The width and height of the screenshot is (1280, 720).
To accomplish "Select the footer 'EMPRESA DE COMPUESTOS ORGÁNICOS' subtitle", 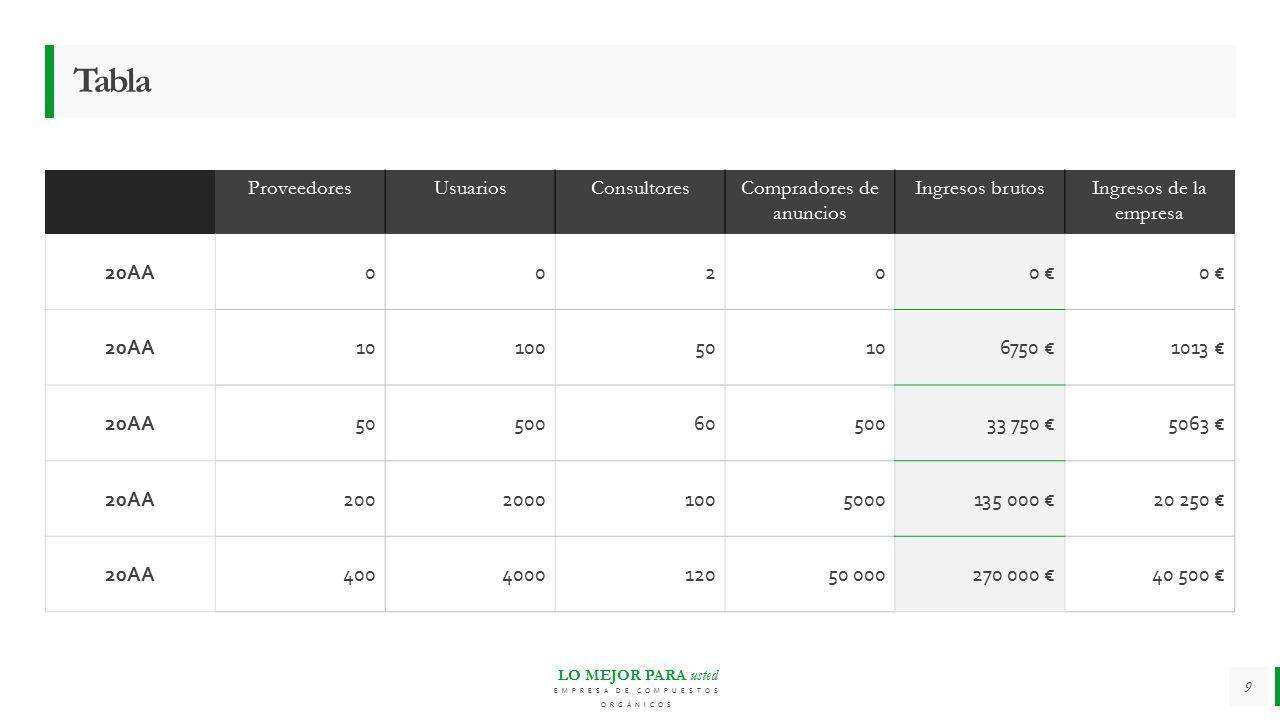I will (x=636, y=698).
